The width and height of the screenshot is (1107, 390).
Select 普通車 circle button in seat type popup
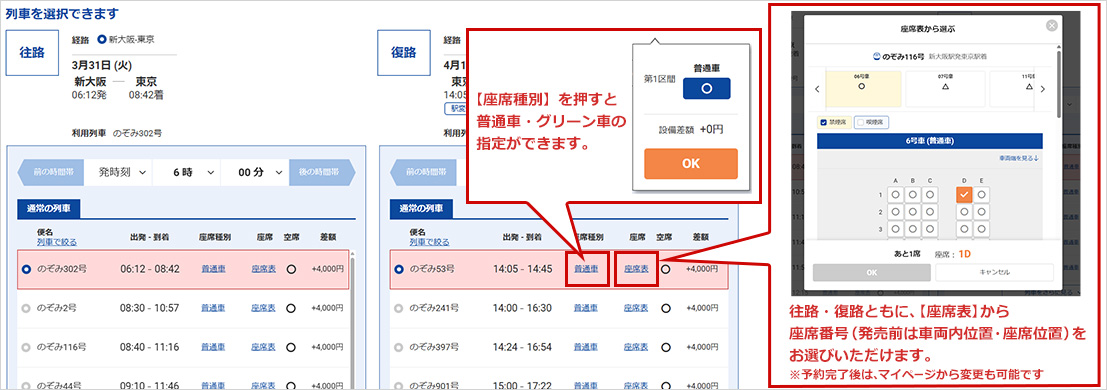click(706, 88)
